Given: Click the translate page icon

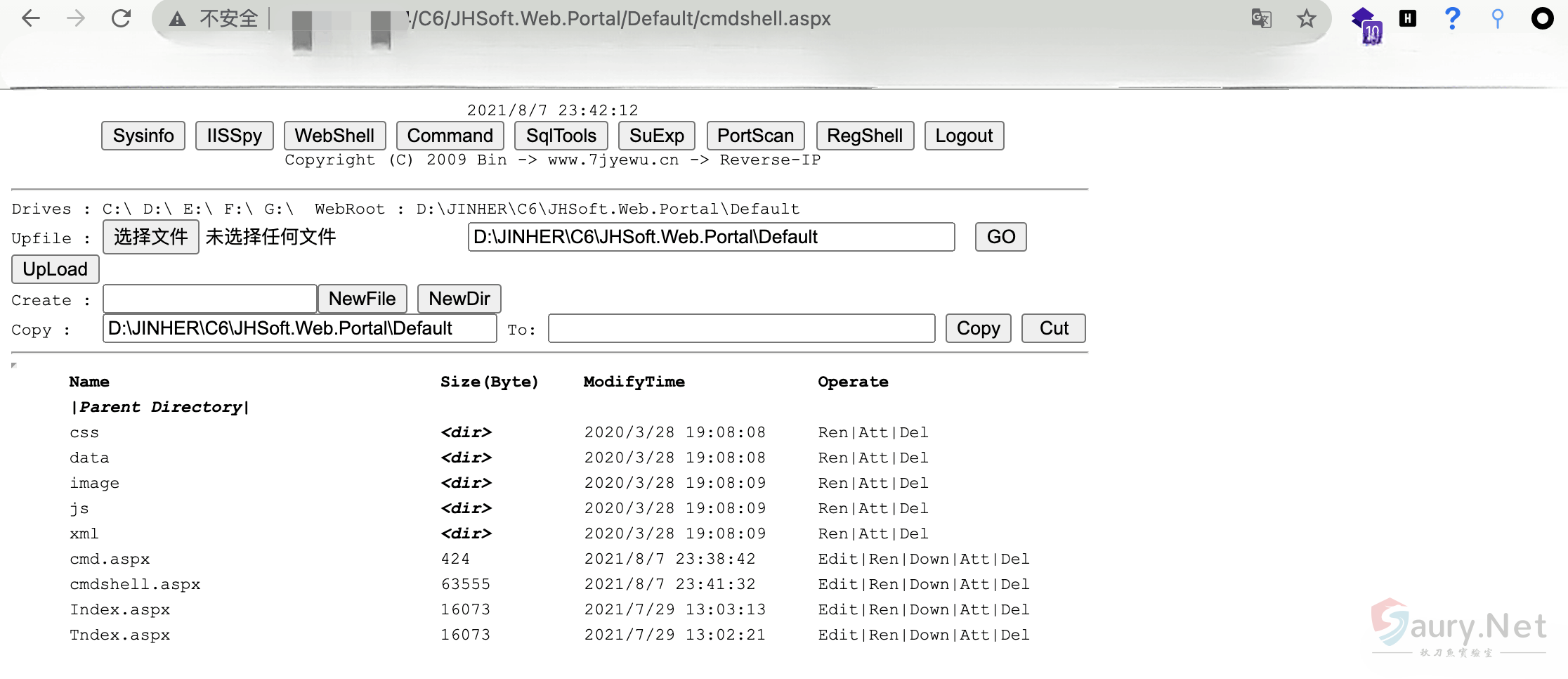Looking at the screenshot, I should [x=1261, y=18].
